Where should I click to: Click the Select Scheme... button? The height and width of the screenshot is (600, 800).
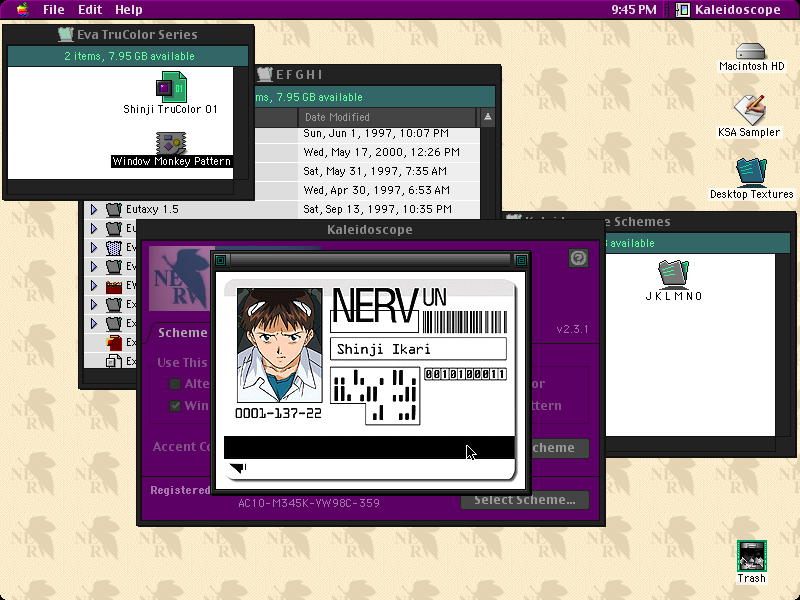tap(525, 500)
